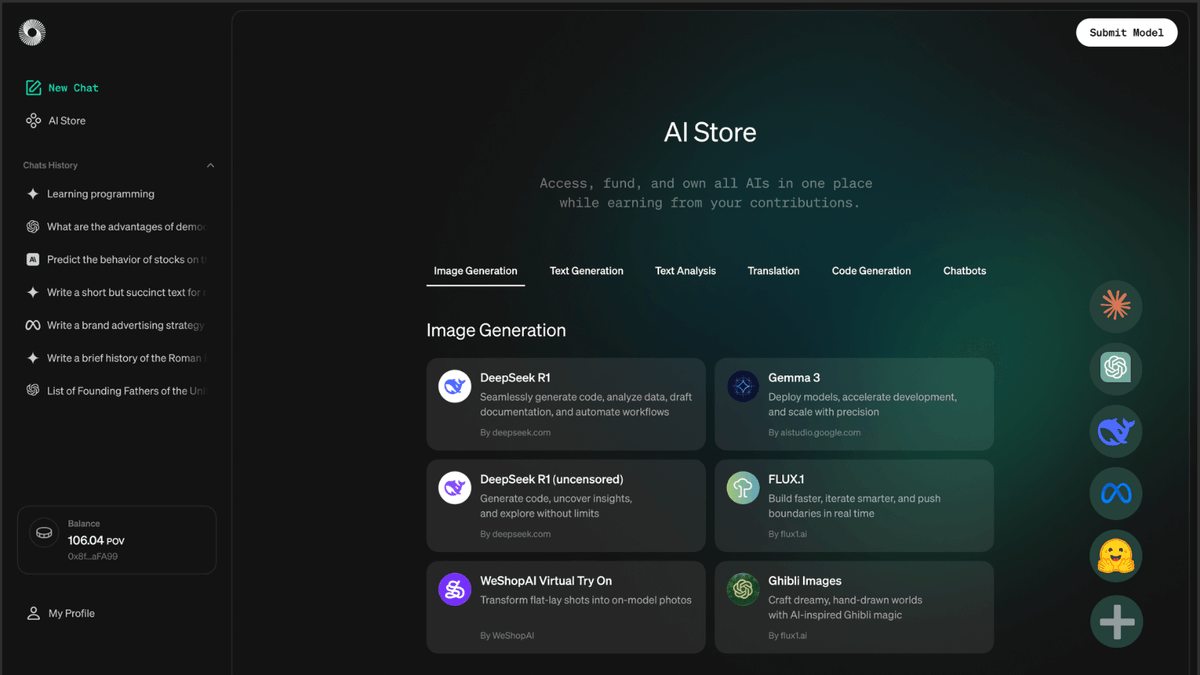This screenshot has width=1200, height=675.
Task: Click the Meta icon in right dock
Action: click(1116, 494)
